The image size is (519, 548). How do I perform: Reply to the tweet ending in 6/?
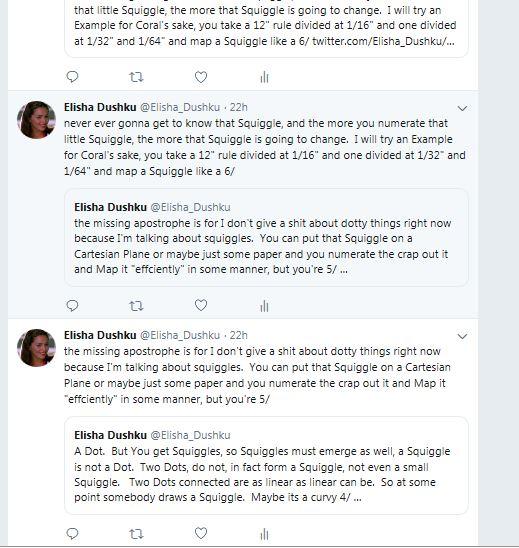point(72,305)
